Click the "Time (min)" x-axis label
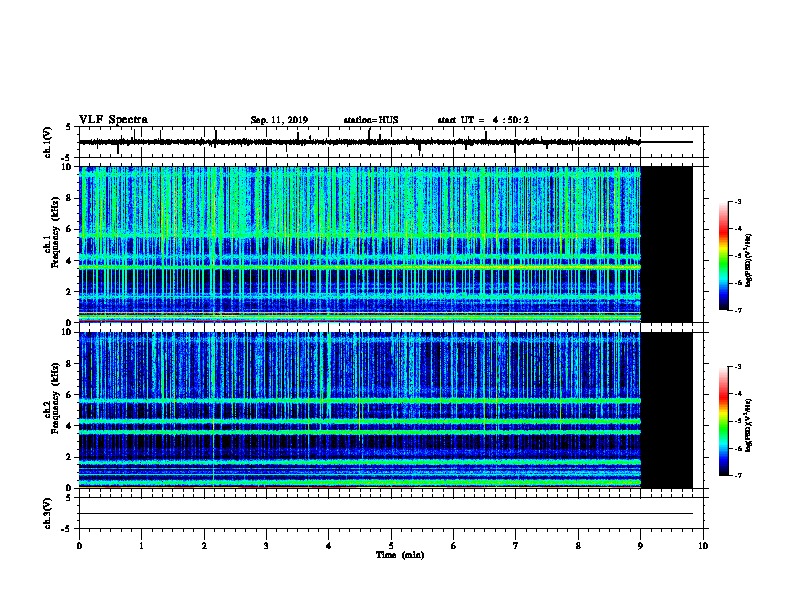 pos(400,555)
